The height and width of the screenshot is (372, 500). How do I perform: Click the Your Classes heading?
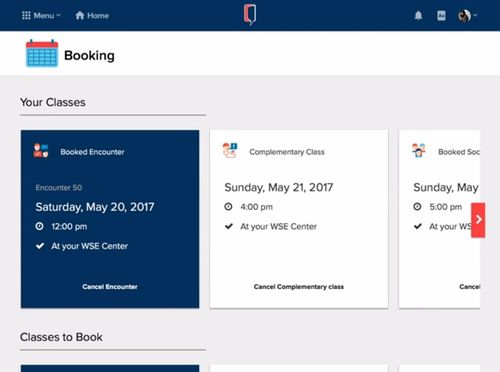click(x=53, y=102)
